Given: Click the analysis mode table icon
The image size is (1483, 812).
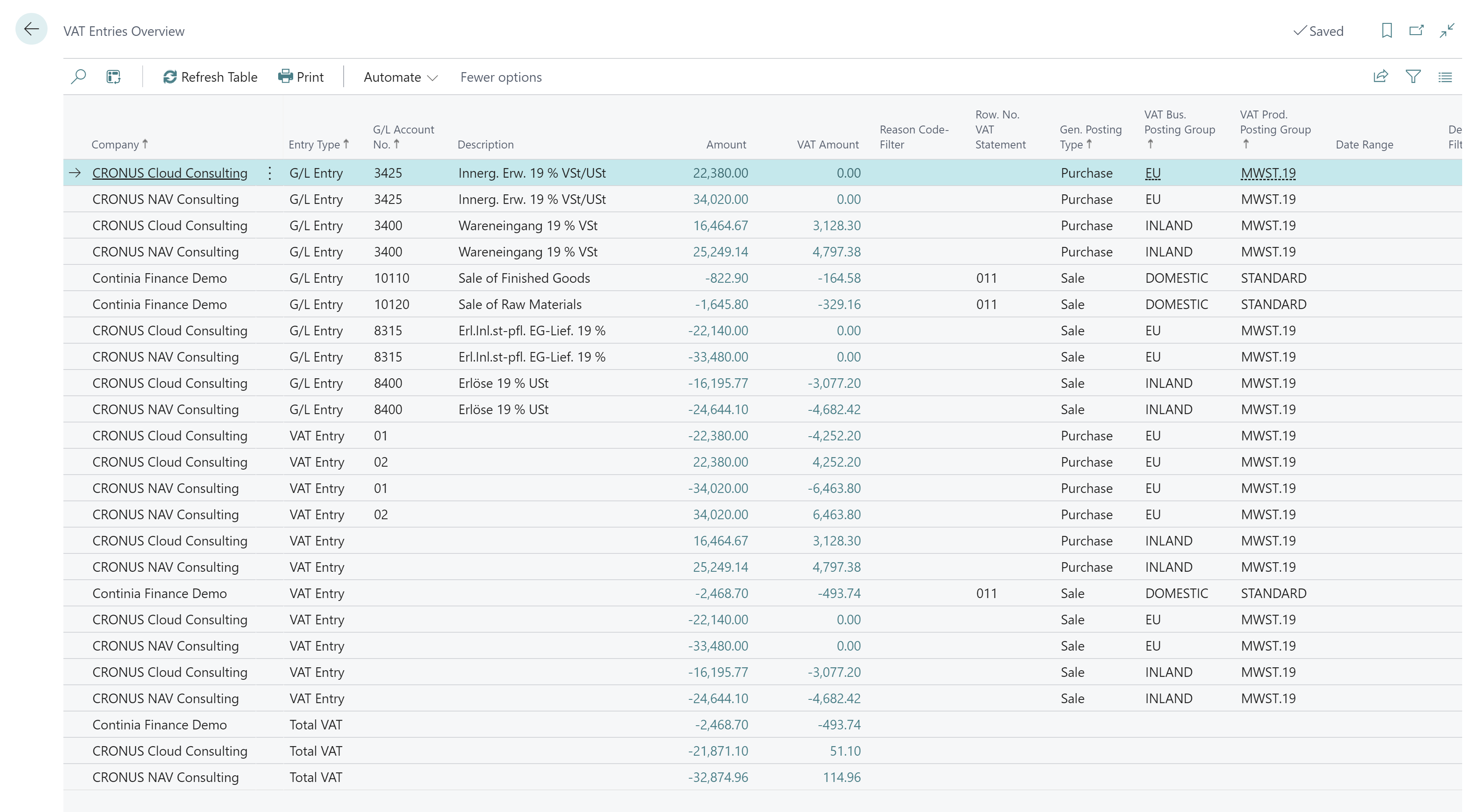Looking at the screenshot, I should pos(113,77).
